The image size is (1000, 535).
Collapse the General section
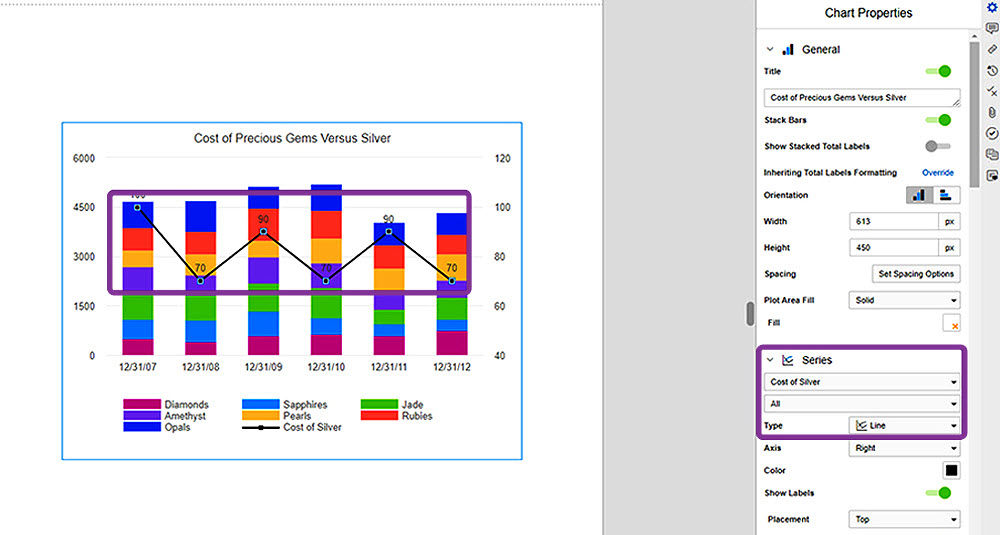pyautogui.click(x=770, y=49)
